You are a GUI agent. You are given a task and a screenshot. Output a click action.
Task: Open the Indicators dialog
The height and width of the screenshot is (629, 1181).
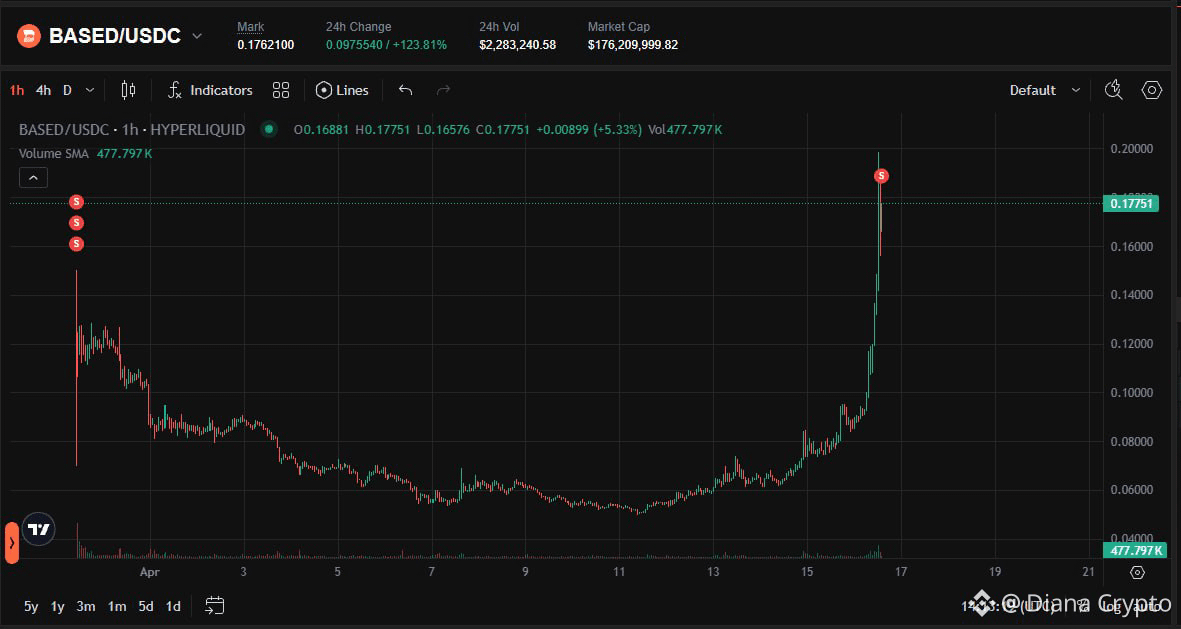[x=209, y=90]
